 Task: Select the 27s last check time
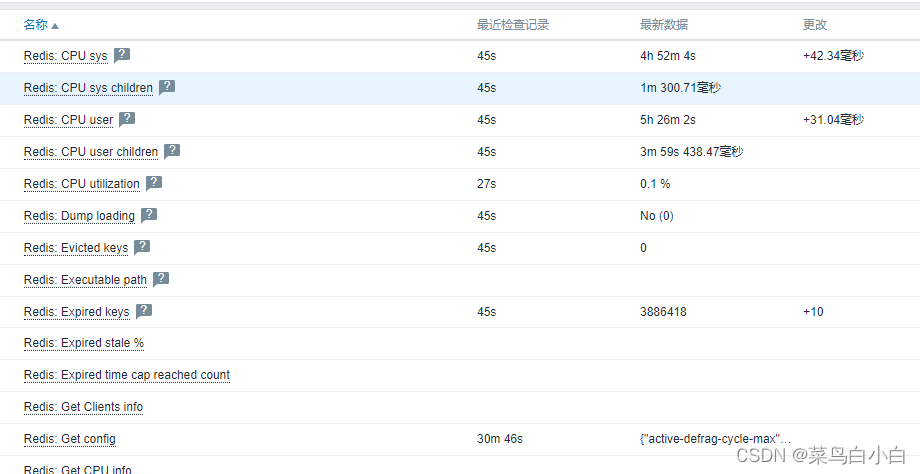click(486, 184)
